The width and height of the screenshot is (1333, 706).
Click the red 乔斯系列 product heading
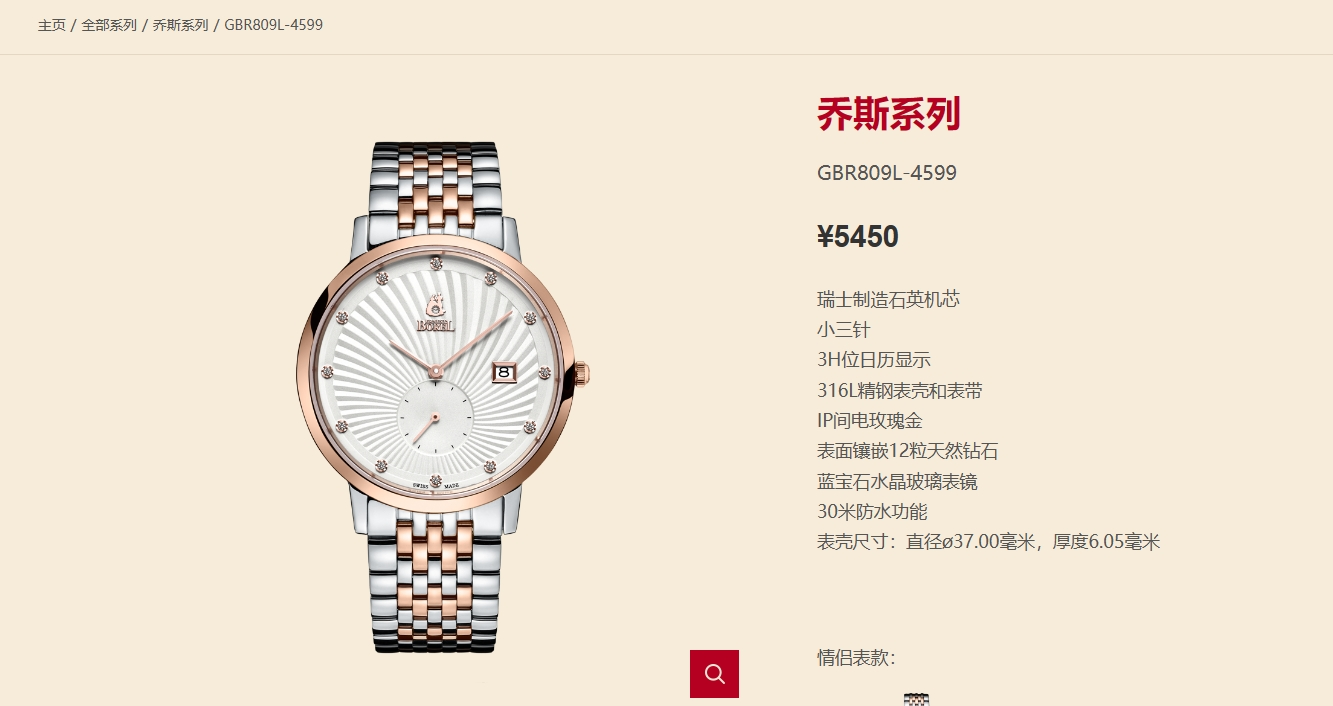[888, 114]
